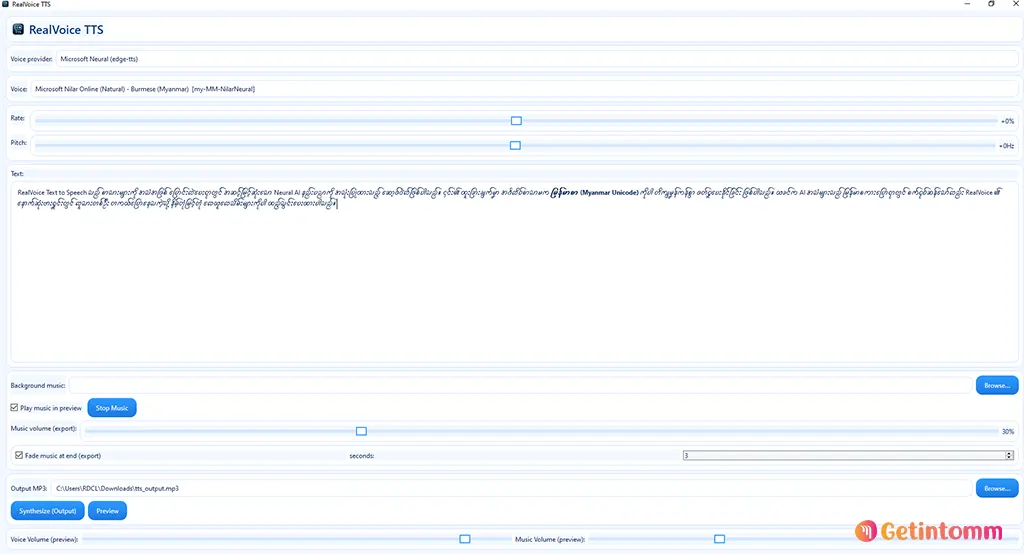Image resolution: width=1024 pixels, height=554 pixels.
Task: Click the Rate slider handle
Action: [516, 121]
